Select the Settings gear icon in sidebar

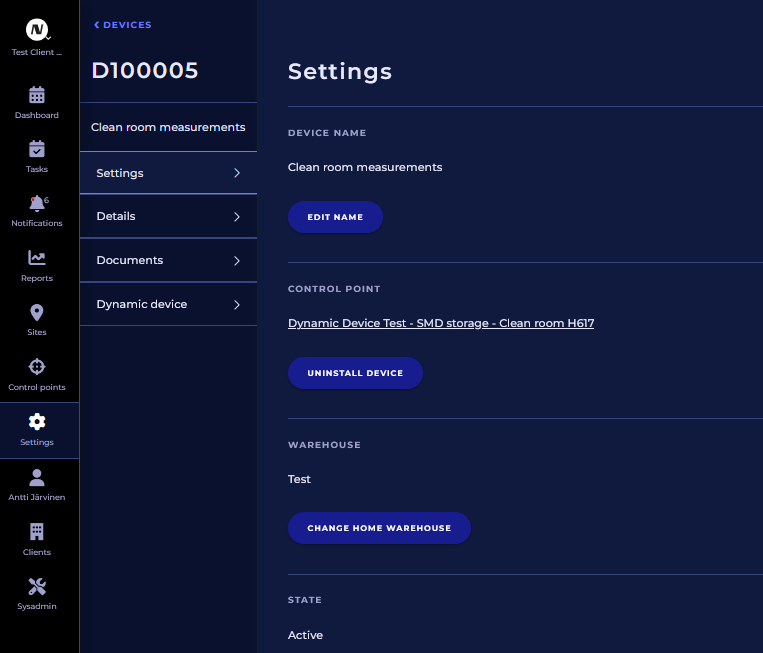coord(37,422)
